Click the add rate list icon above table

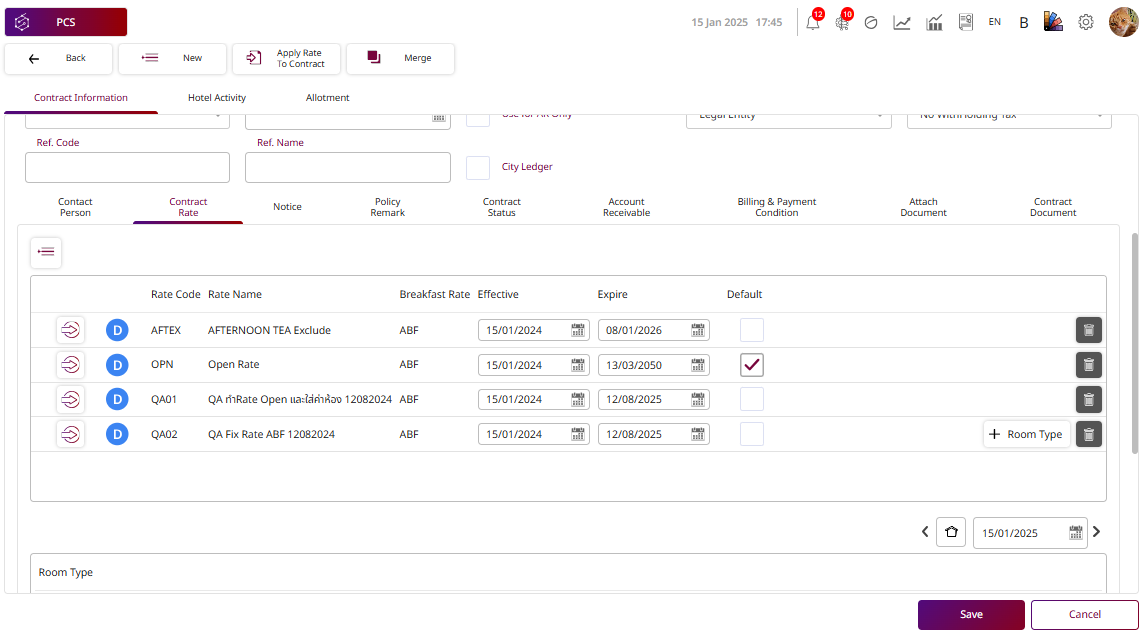pos(46,253)
